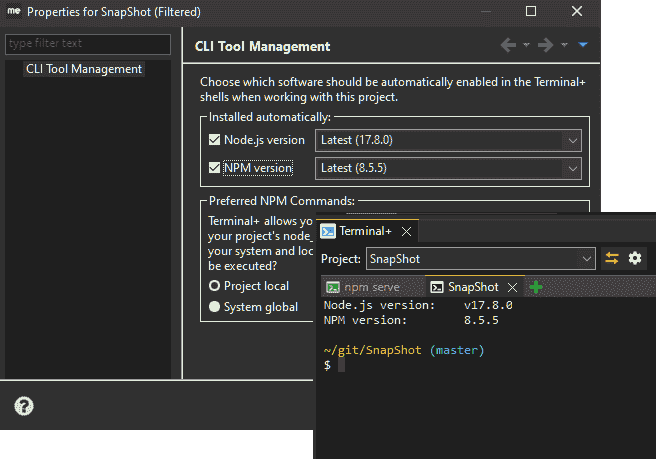Screen dimensions: 656x459
Task: Select the System global radio button
Action: click(x=214, y=307)
